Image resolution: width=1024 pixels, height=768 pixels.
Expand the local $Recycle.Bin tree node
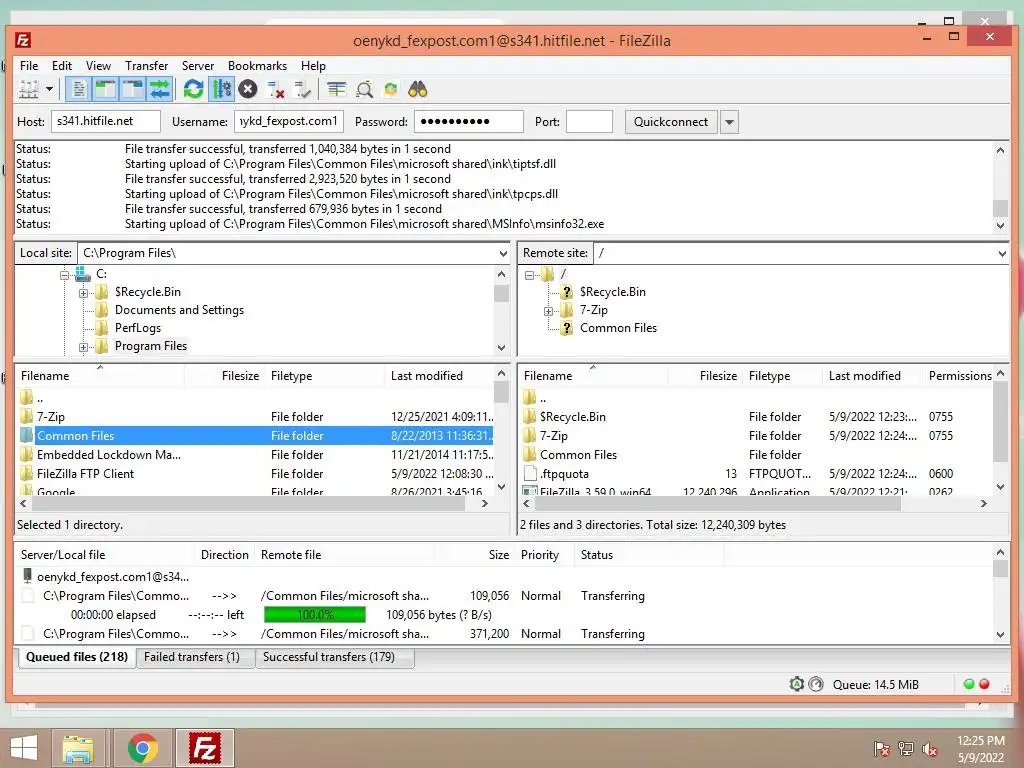[x=84, y=293]
